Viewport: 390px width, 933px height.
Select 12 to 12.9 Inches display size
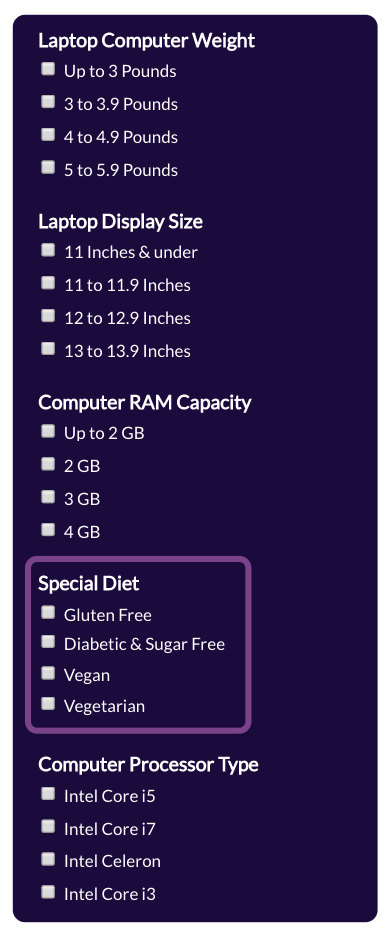click(48, 316)
